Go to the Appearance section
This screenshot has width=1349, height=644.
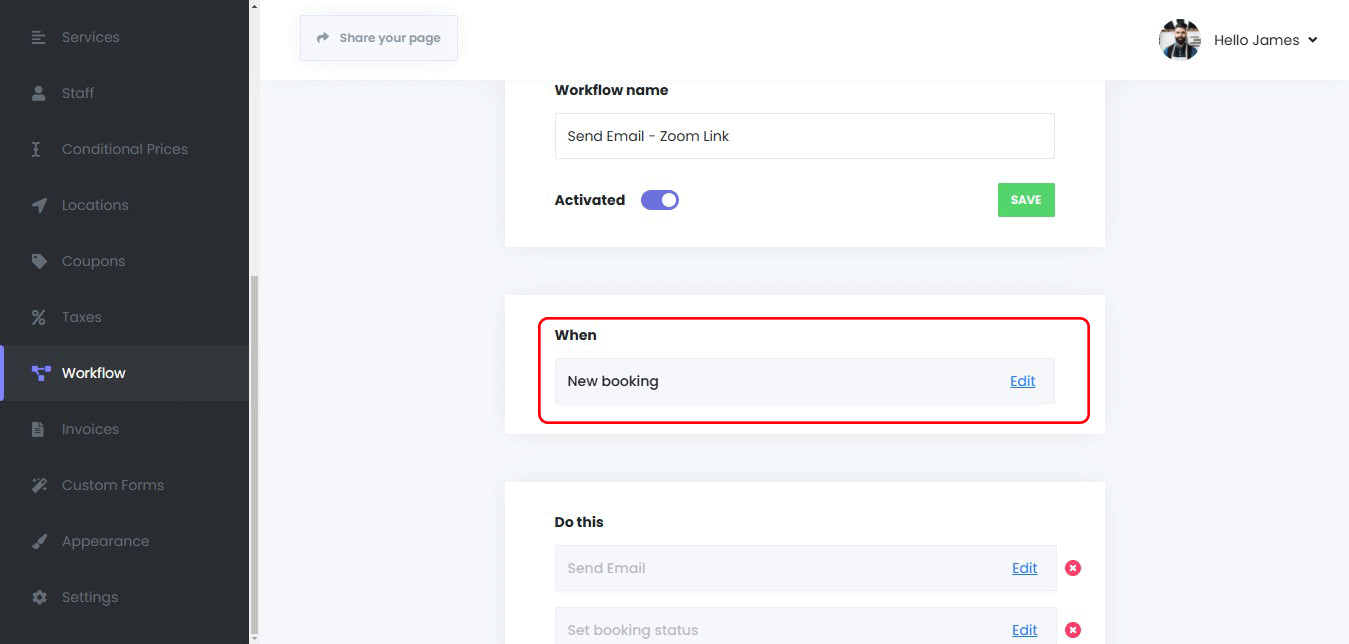coord(105,541)
